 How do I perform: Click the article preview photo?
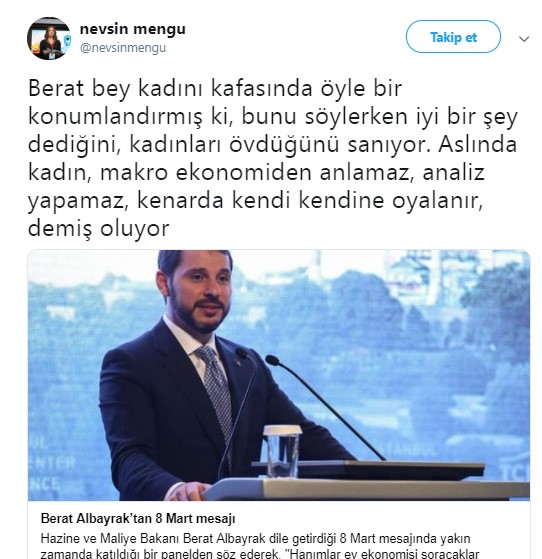tap(279, 375)
